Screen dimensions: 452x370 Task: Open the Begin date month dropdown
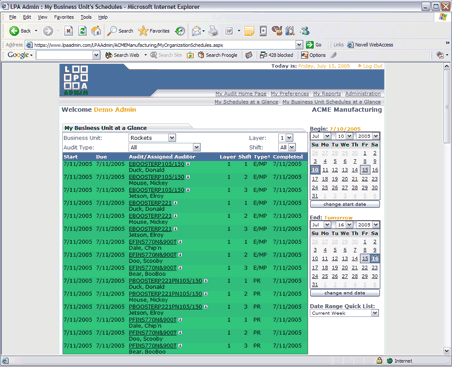tap(327, 136)
